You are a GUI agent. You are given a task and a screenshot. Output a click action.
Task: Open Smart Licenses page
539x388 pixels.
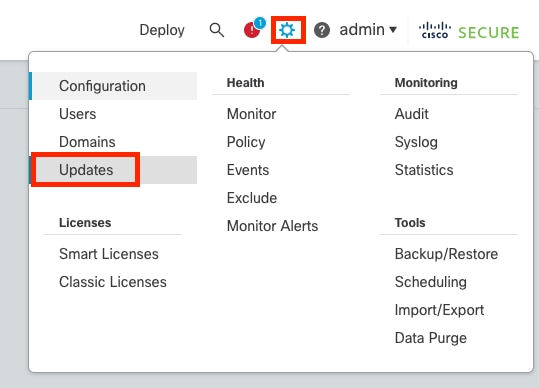coord(109,254)
